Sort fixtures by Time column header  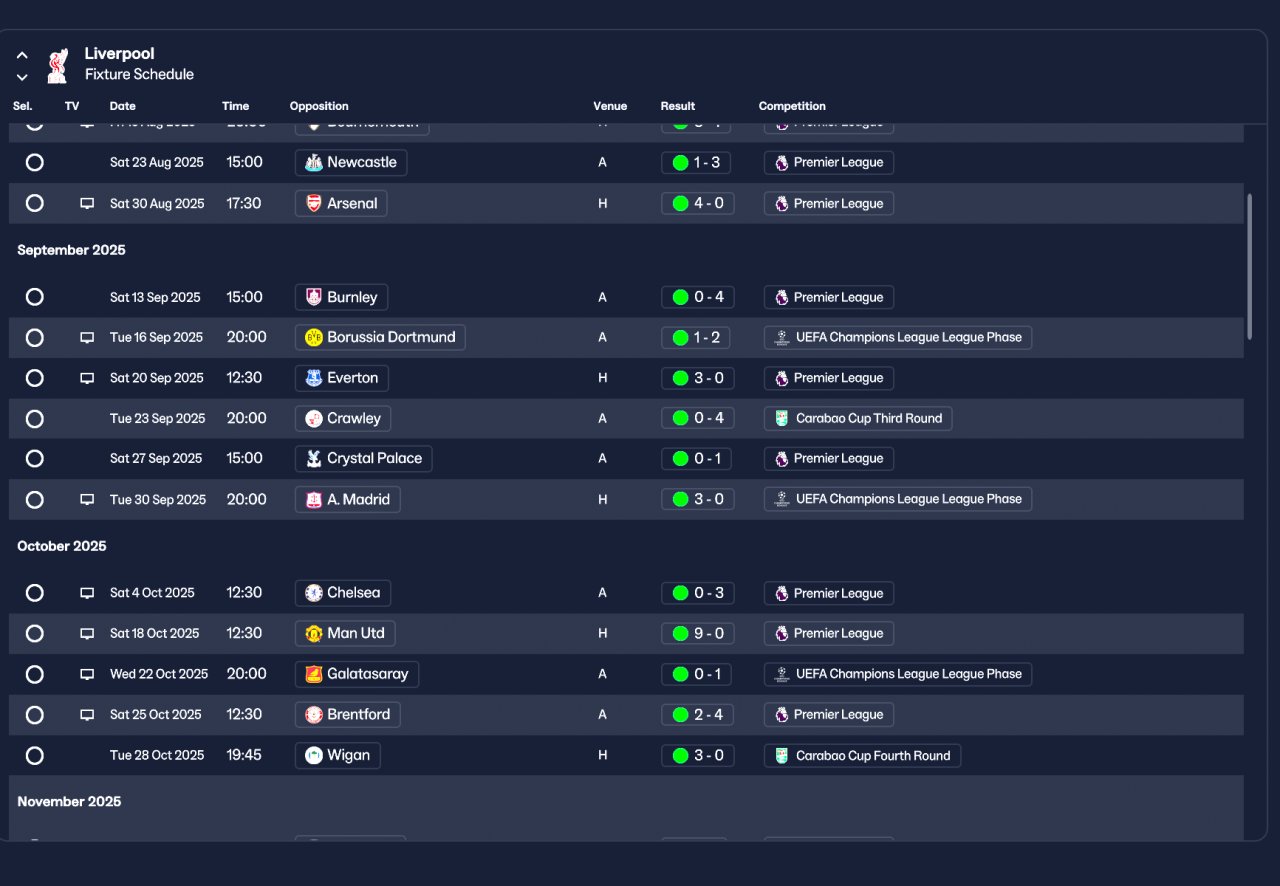tap(236, 106)
